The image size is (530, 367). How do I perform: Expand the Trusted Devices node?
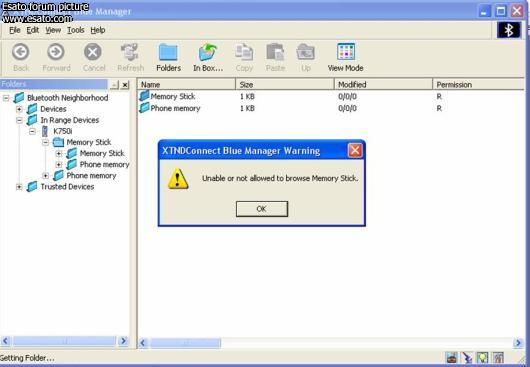click(x=19, y=187)
